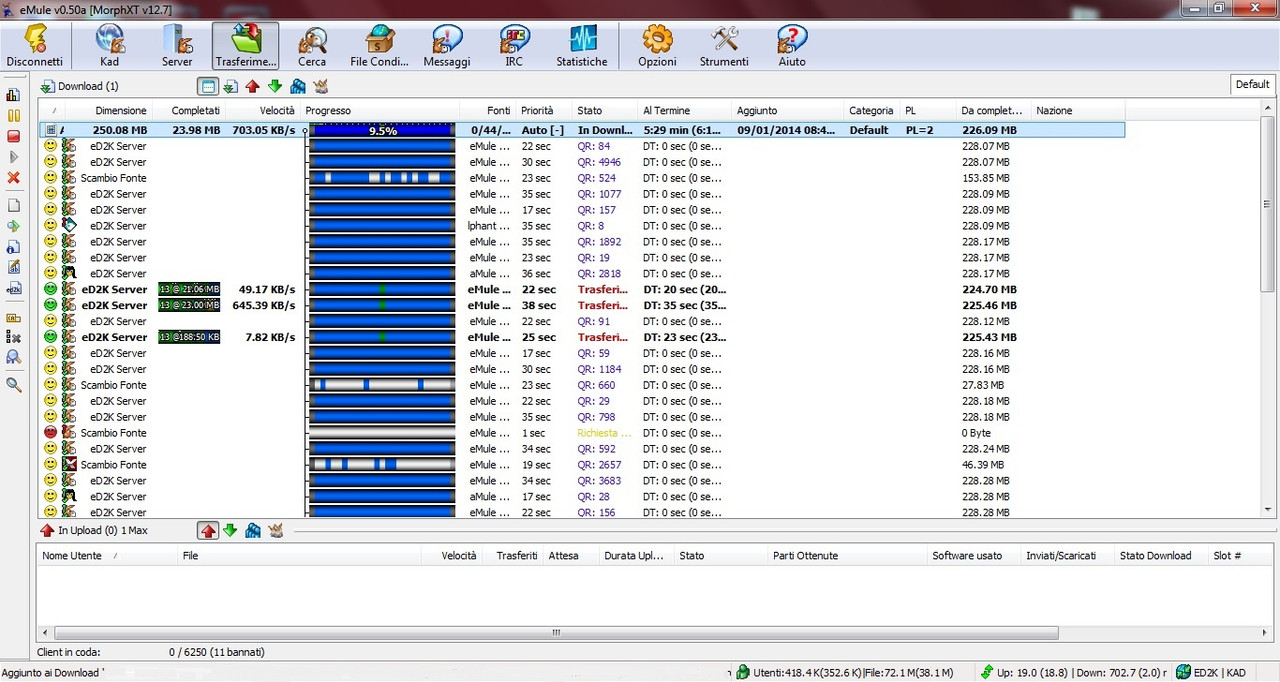Sort by Categoria column header
Image resolution: width=1280 pixels, height=682 pixels.
(x=871, y=111)
